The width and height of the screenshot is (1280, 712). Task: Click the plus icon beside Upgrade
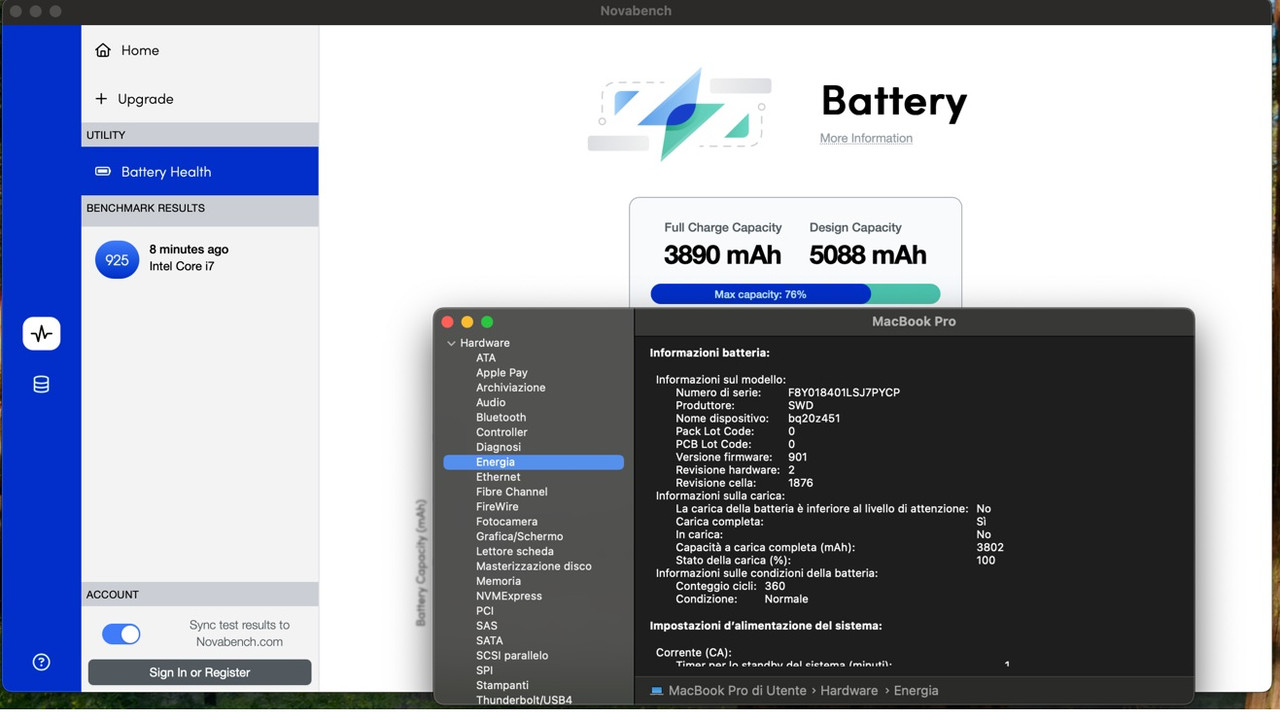[x=101, y=99]
